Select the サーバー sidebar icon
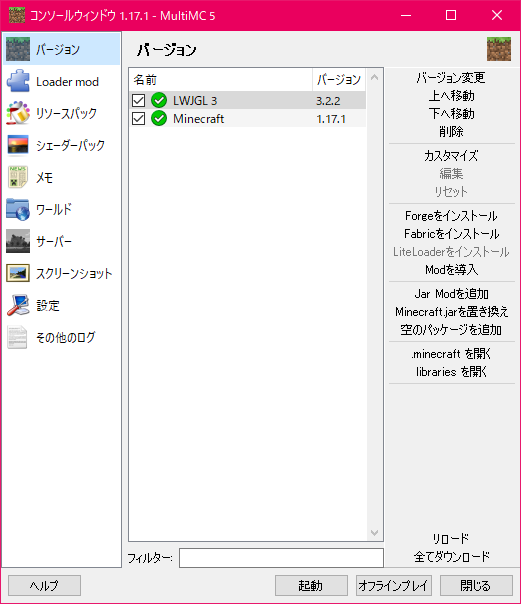The height and width of the screenshot is (604, 521). (18, 241)
